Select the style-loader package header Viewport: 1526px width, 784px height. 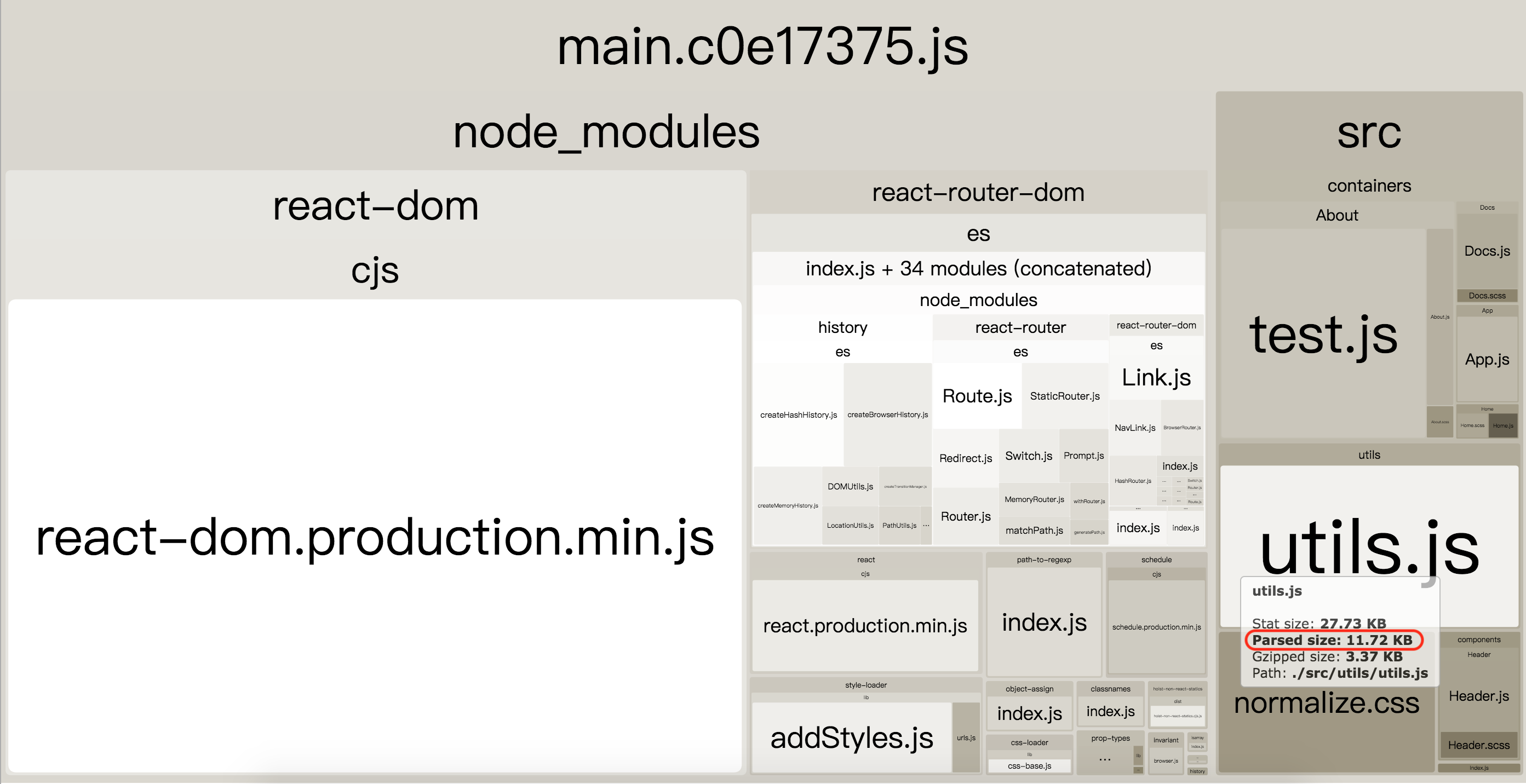[865, 685]
